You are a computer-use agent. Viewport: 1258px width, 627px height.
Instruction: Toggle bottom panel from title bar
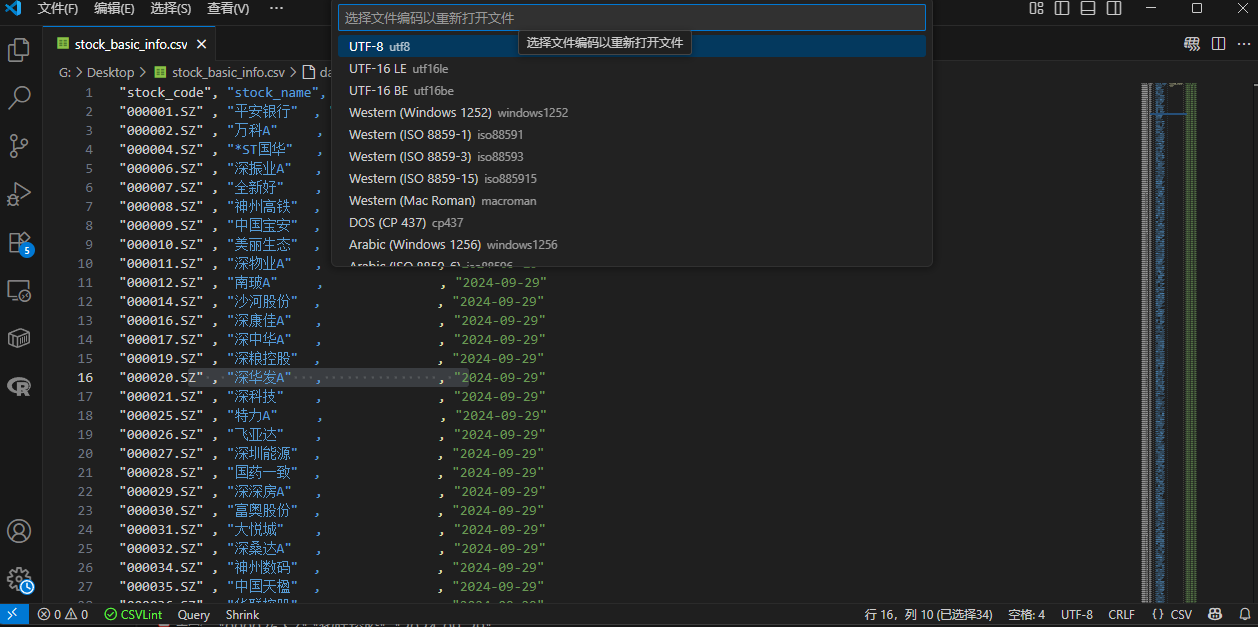tap(1088, 8)
